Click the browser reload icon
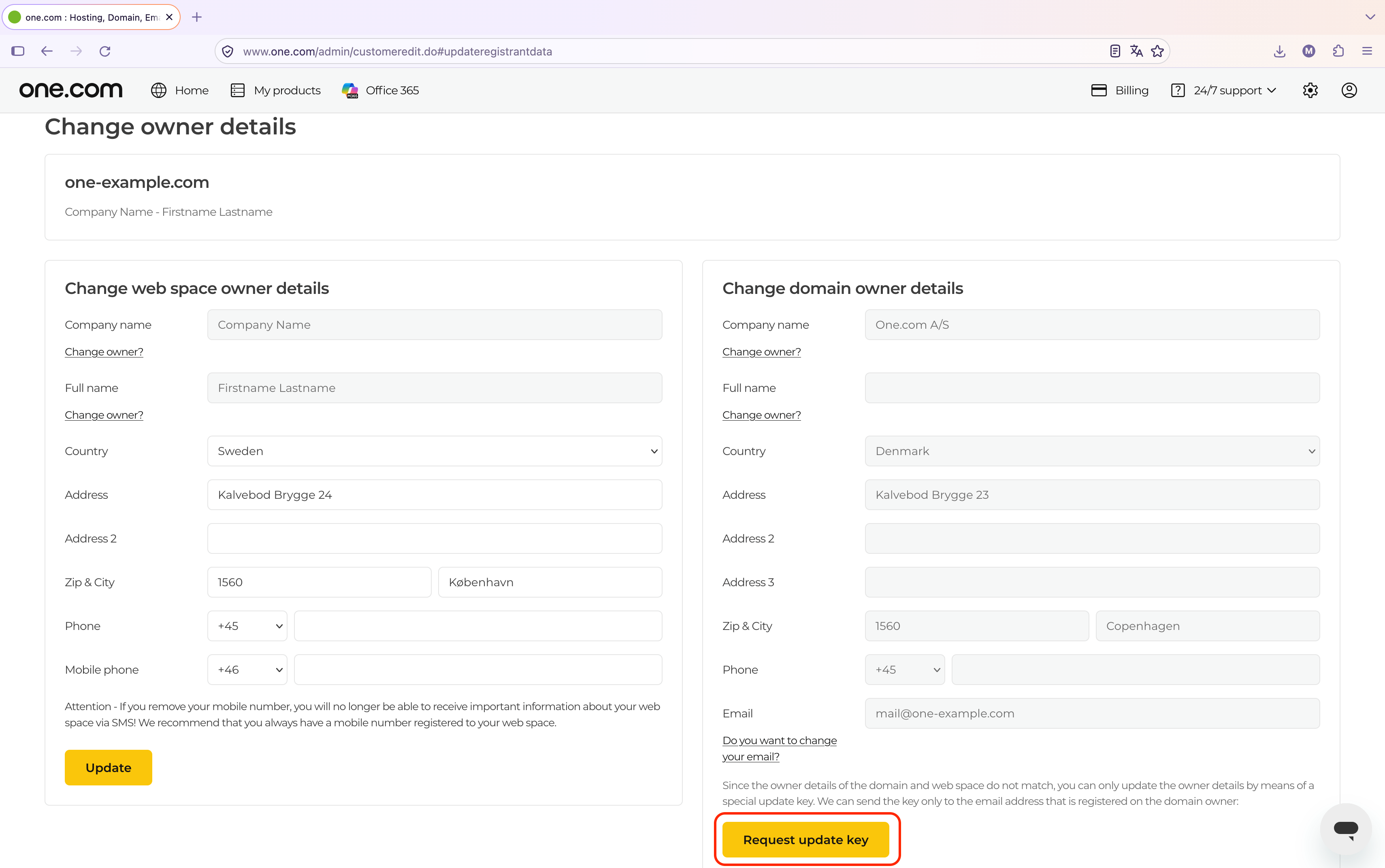Viewport: 1385px width, 868px height. [105, 51]
